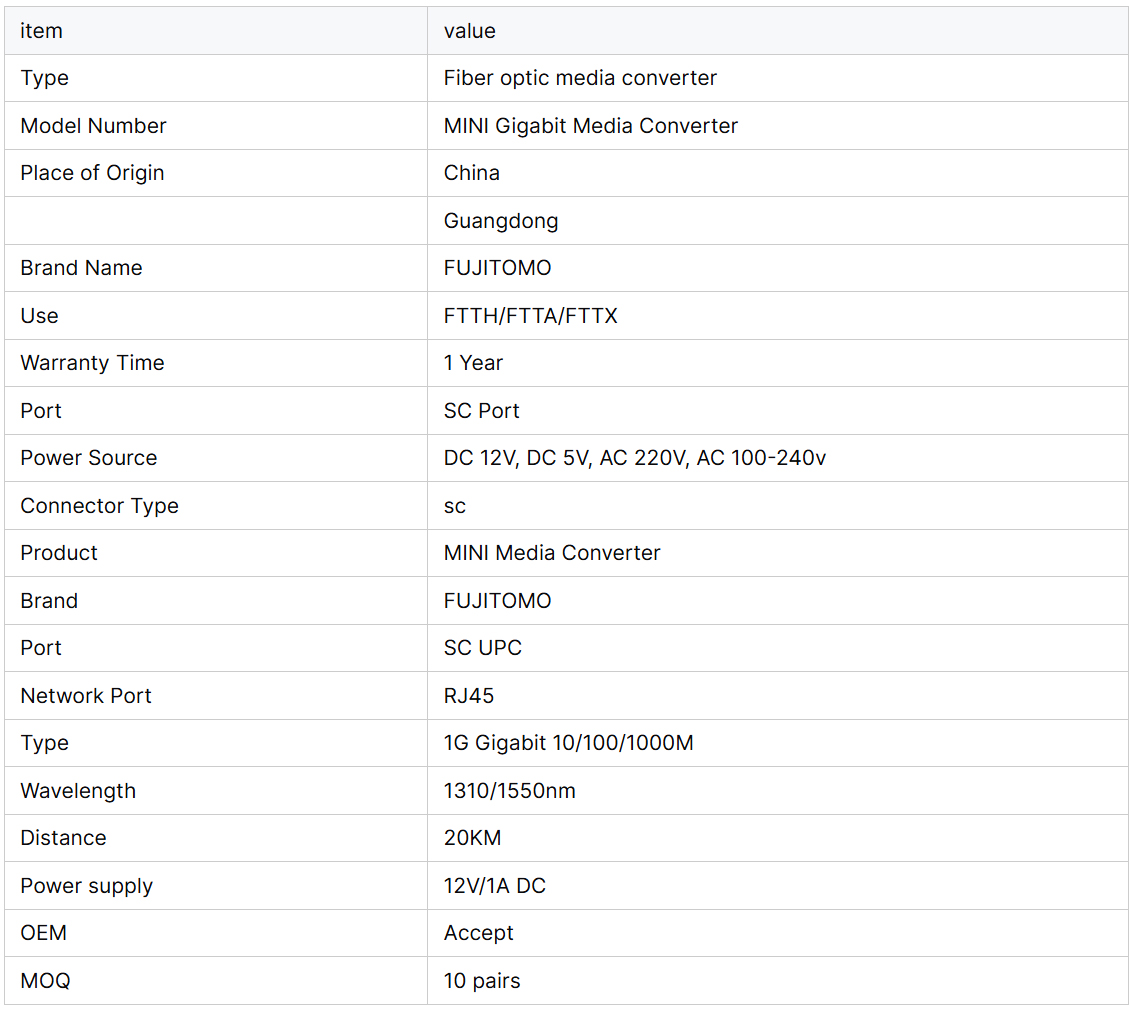Select 'MINI Gigabit Media Converter' text
The height and width of the screenshot is (1009, 1132).
point(590,126)
